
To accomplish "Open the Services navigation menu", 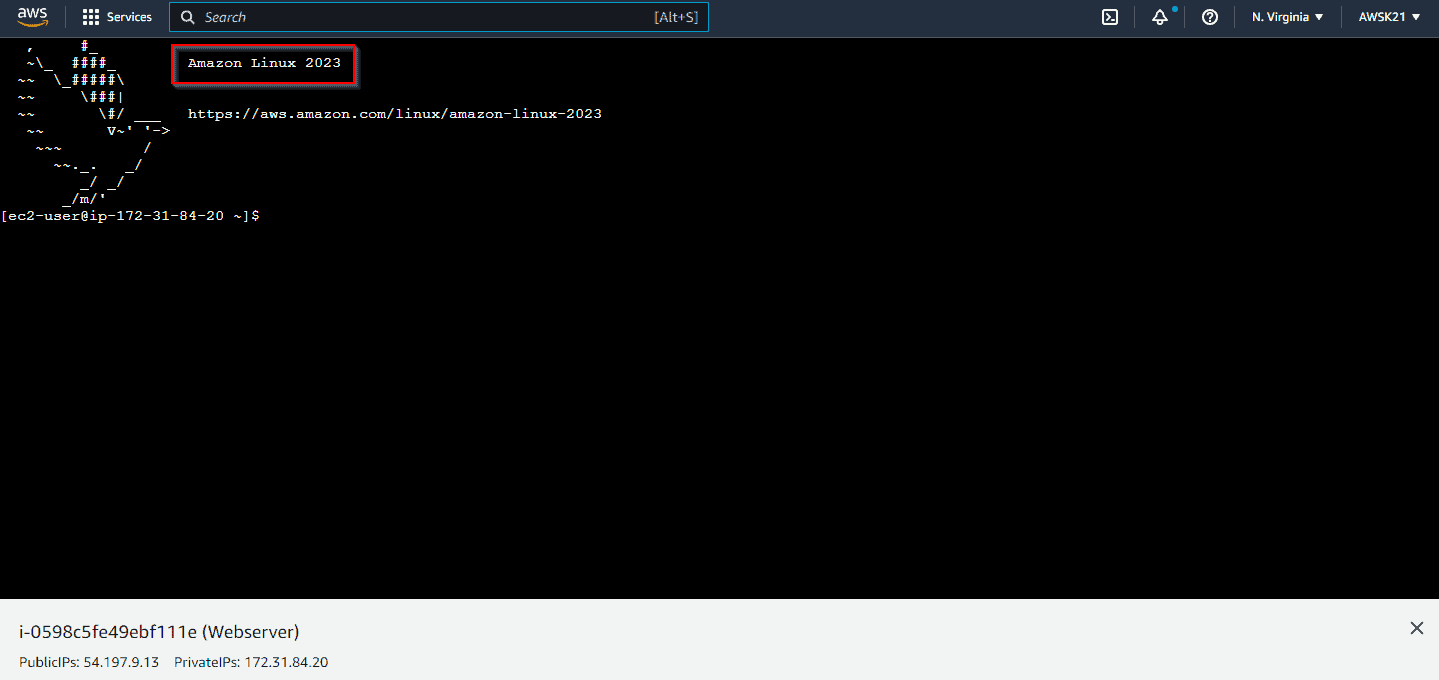I will pos(129,16).
